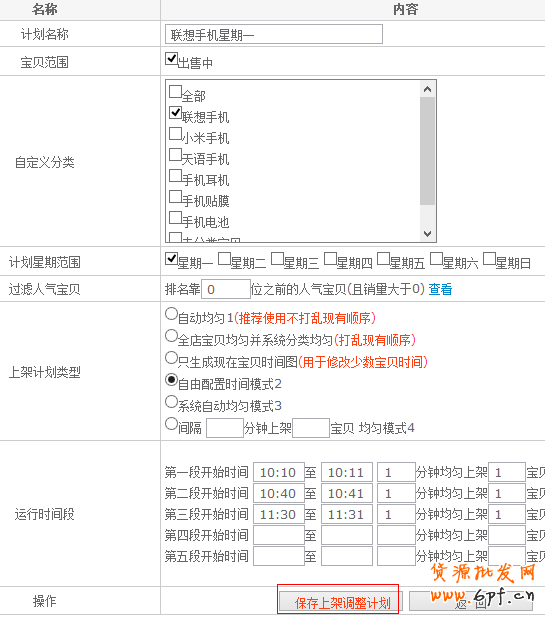Click the 第五段 end time field
This screenshot has width=545, height=617.
click(x=347, y=556)
